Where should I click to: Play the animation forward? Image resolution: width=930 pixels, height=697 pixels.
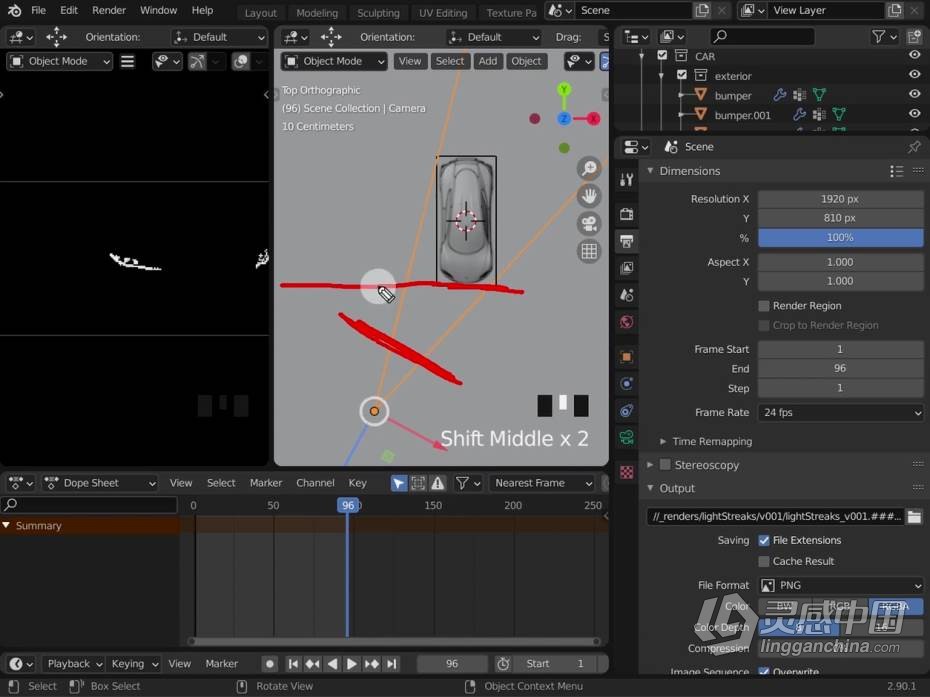pos(352,664)
